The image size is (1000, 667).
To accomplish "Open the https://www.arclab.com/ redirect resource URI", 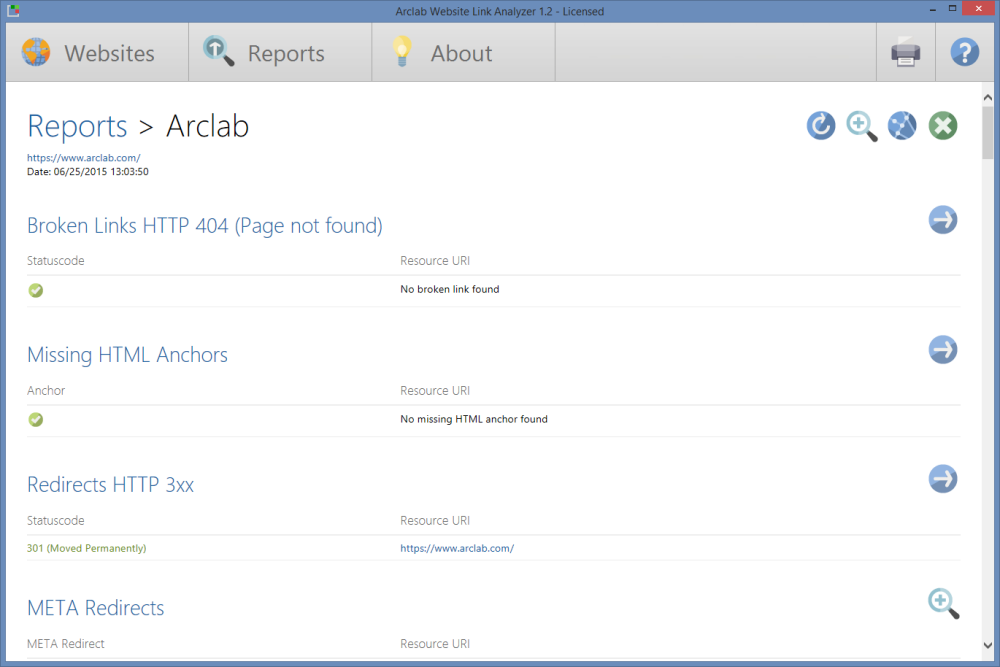I will [x=457, y=548].
